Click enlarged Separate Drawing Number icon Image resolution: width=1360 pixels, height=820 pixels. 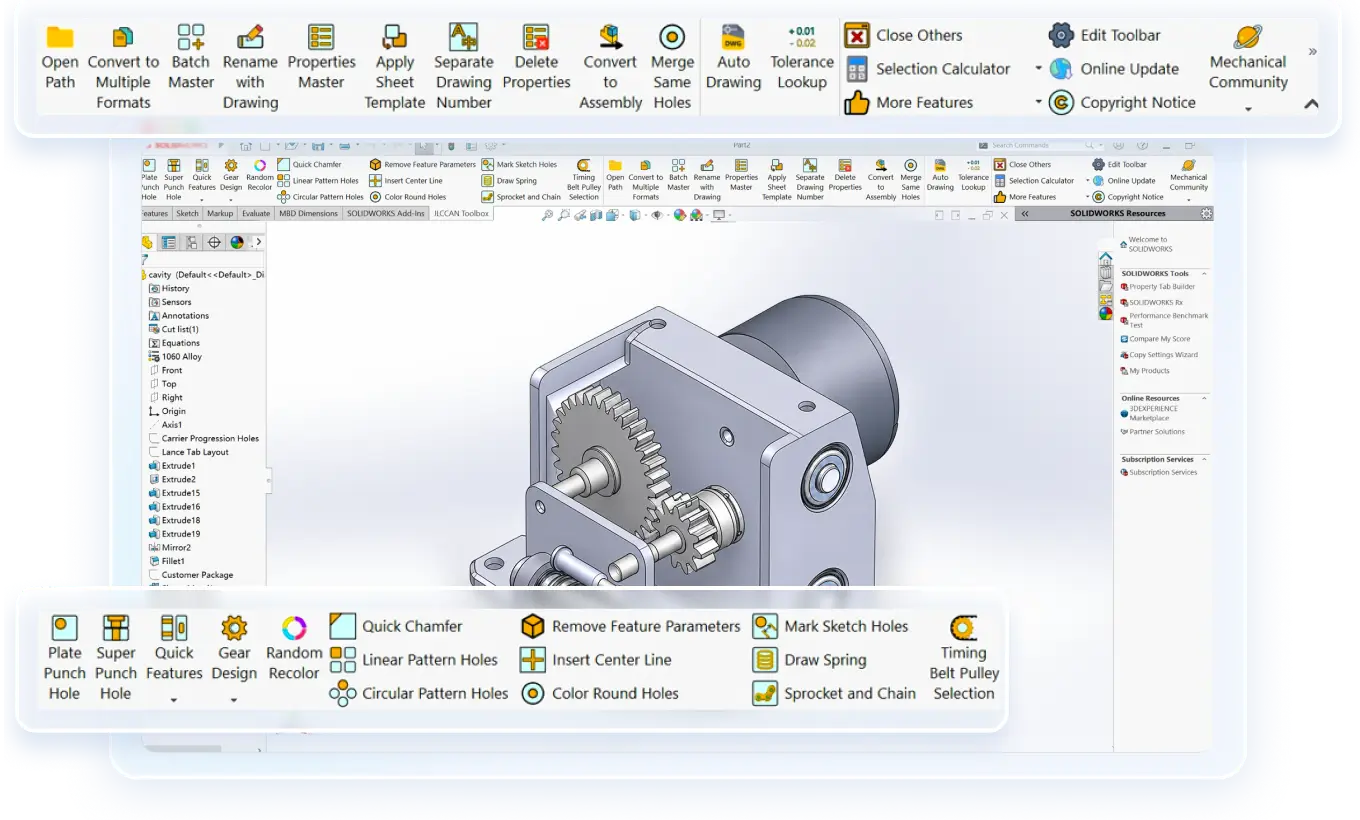pyautogui.click(x=463, y=37)
